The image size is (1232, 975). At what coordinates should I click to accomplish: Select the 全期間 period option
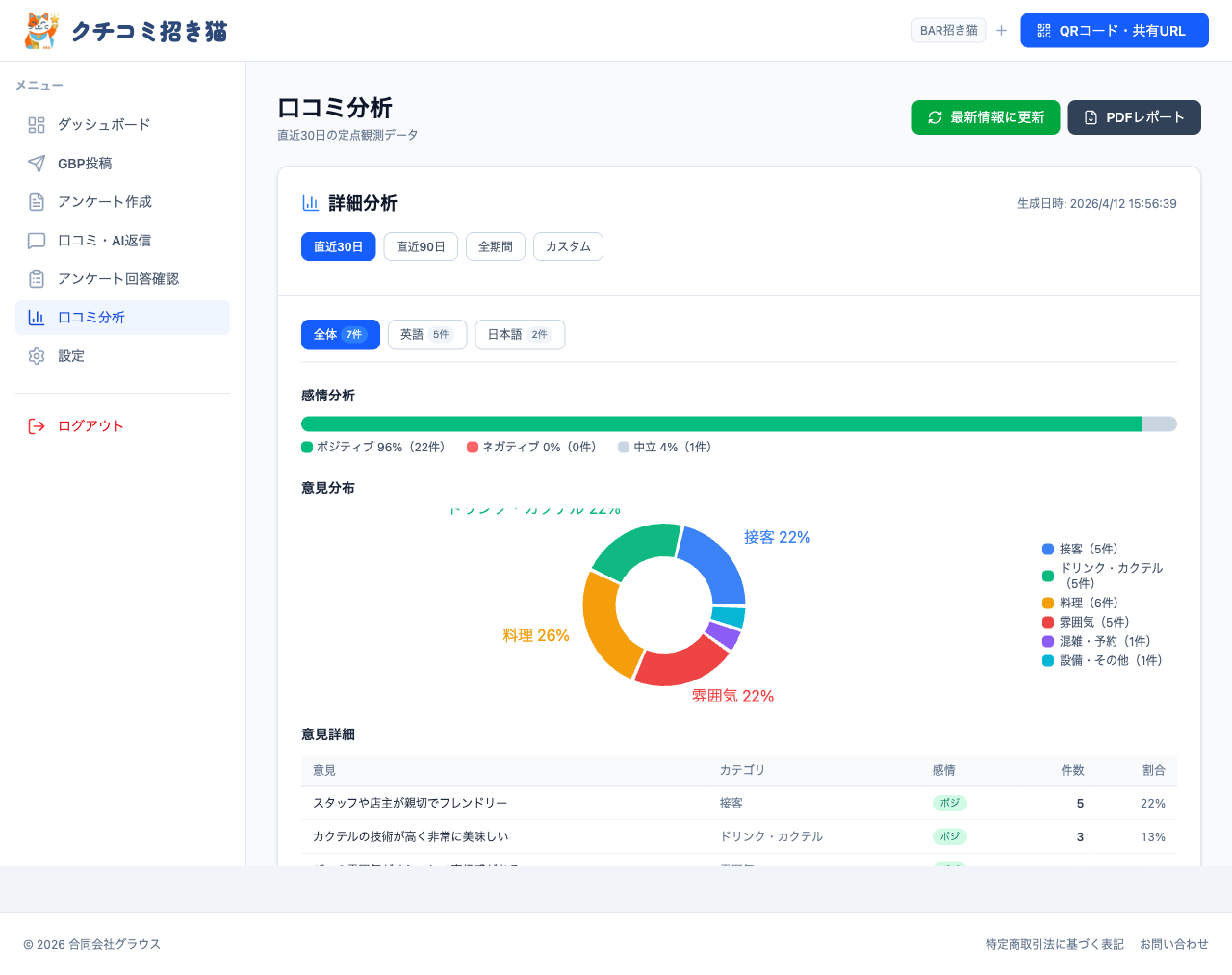tap(496, 246)
